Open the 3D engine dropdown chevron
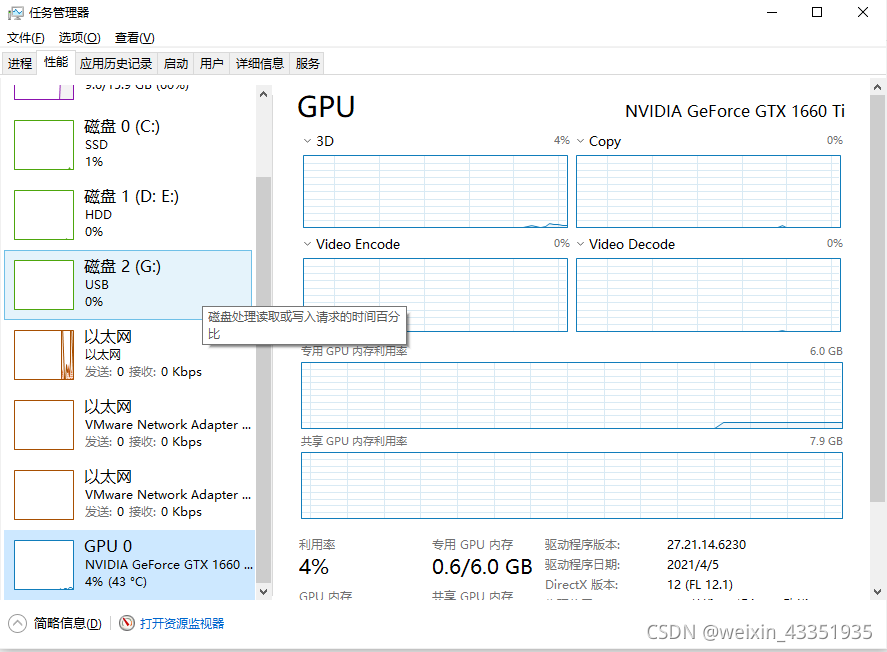Screen dimensions: 887x652 307,141
